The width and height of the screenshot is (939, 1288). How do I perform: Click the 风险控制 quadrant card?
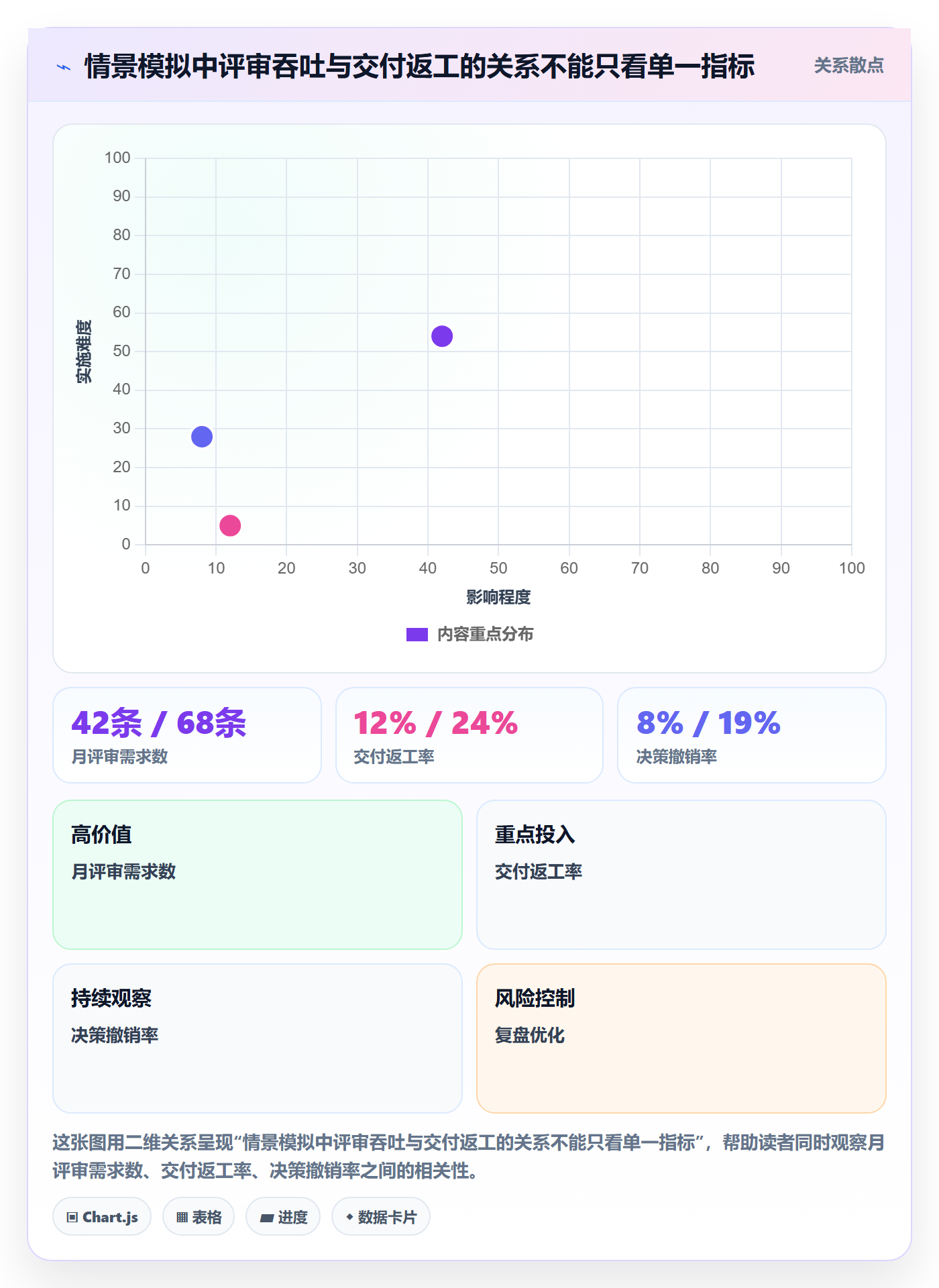point(681,1038)
